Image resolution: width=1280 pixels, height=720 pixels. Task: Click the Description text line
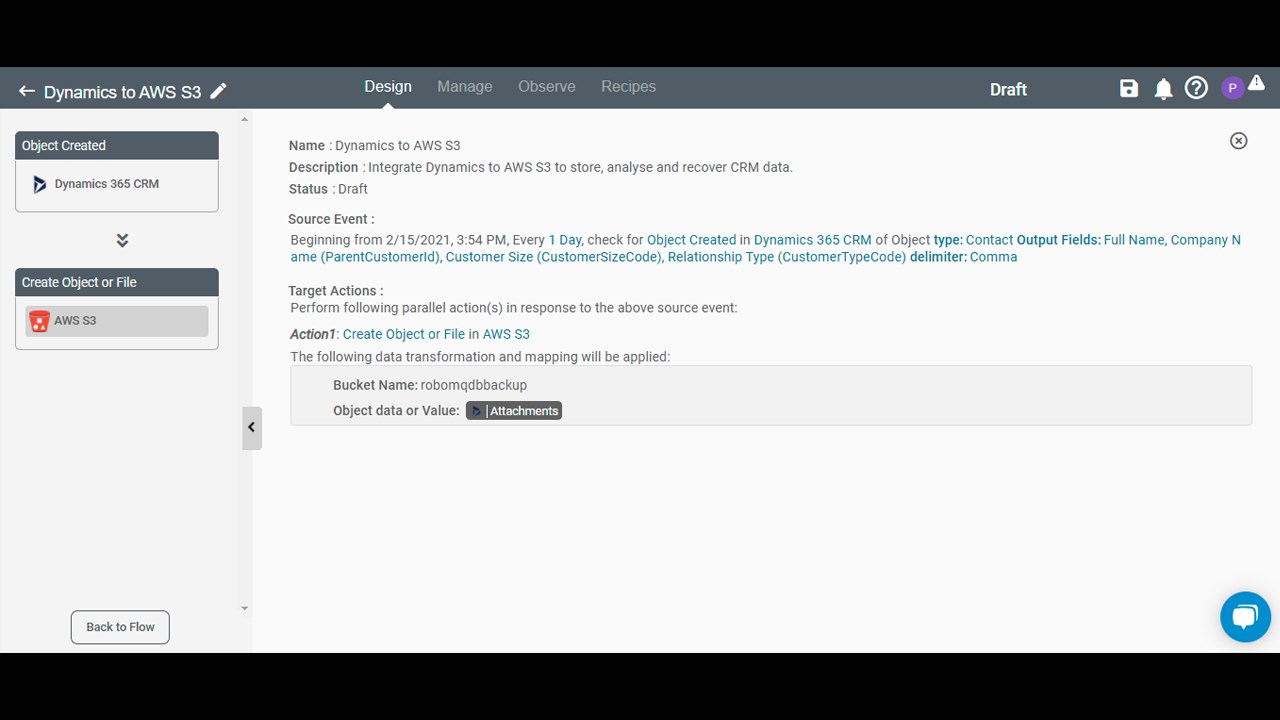[x=541, y=167]
